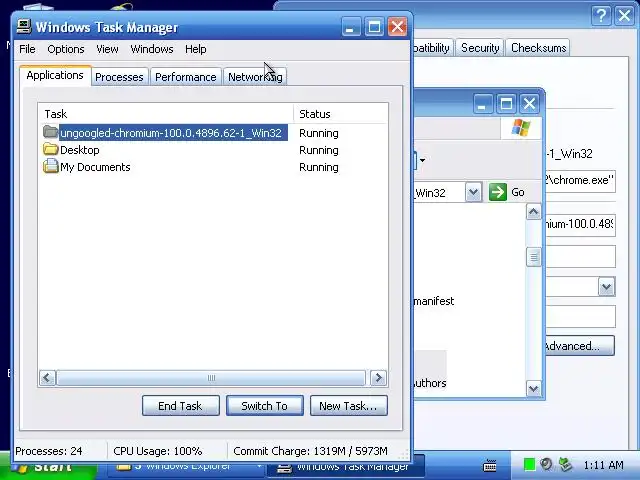Image resolution: width=640 pixels, height=480 pixels.
Task: Click the Windows flag logo in Explorer window
Action: [x=521, y=129]
